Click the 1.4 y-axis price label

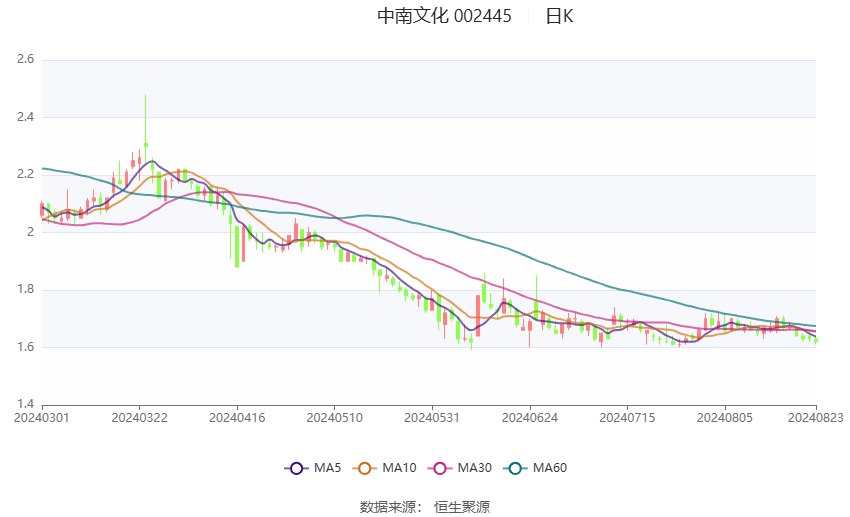[25, 404]
